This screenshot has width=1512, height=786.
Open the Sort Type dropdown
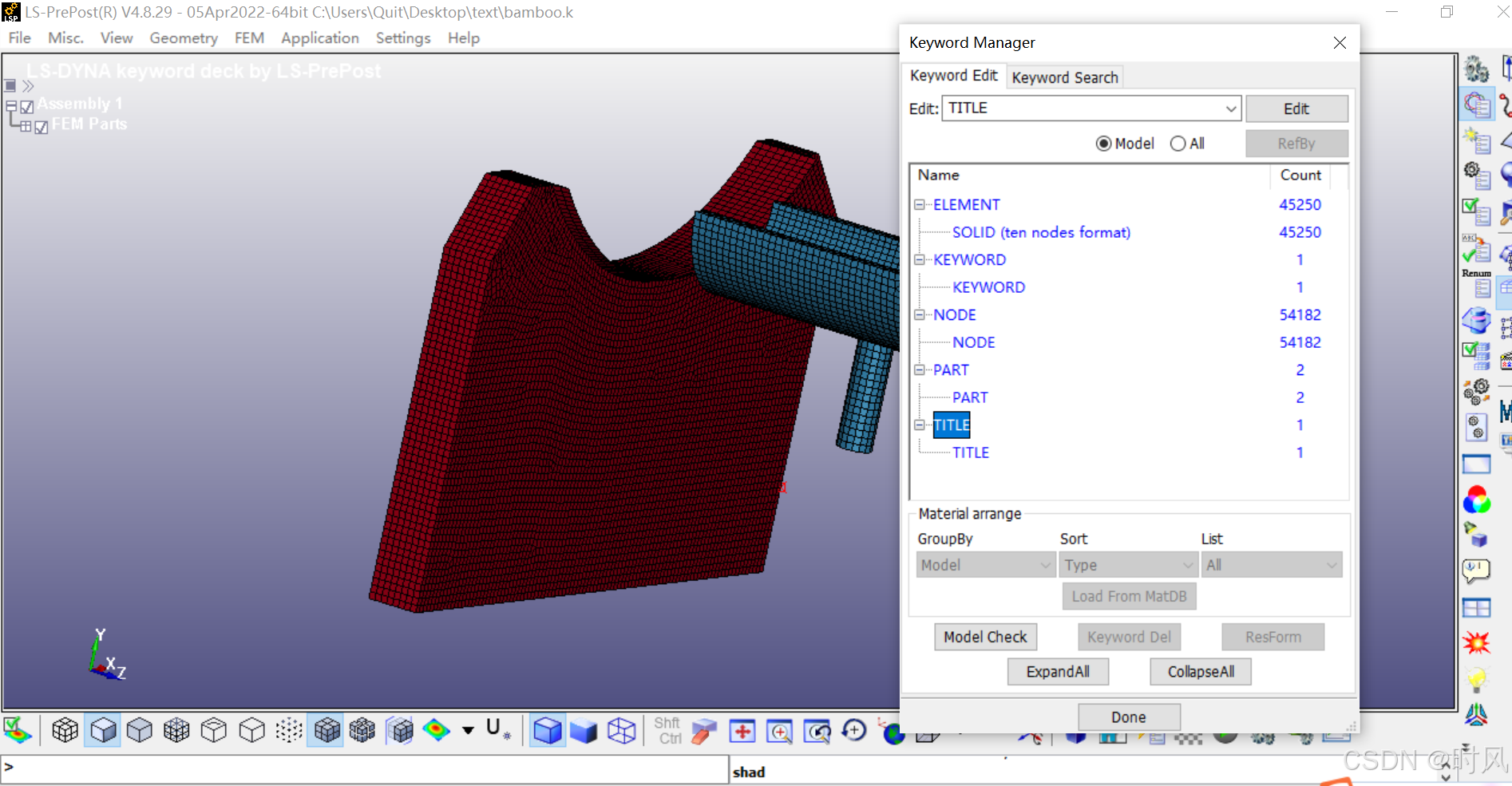click(1128, 565)
